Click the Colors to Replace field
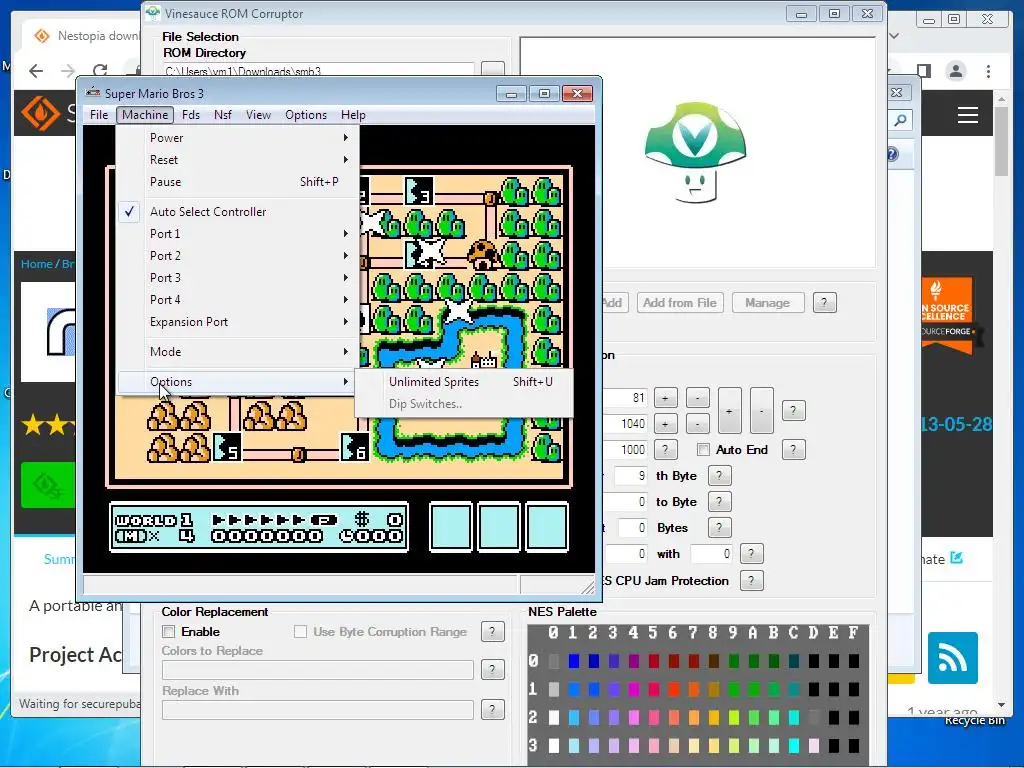Screen dimensions: 1024x768 pos(317,670)
